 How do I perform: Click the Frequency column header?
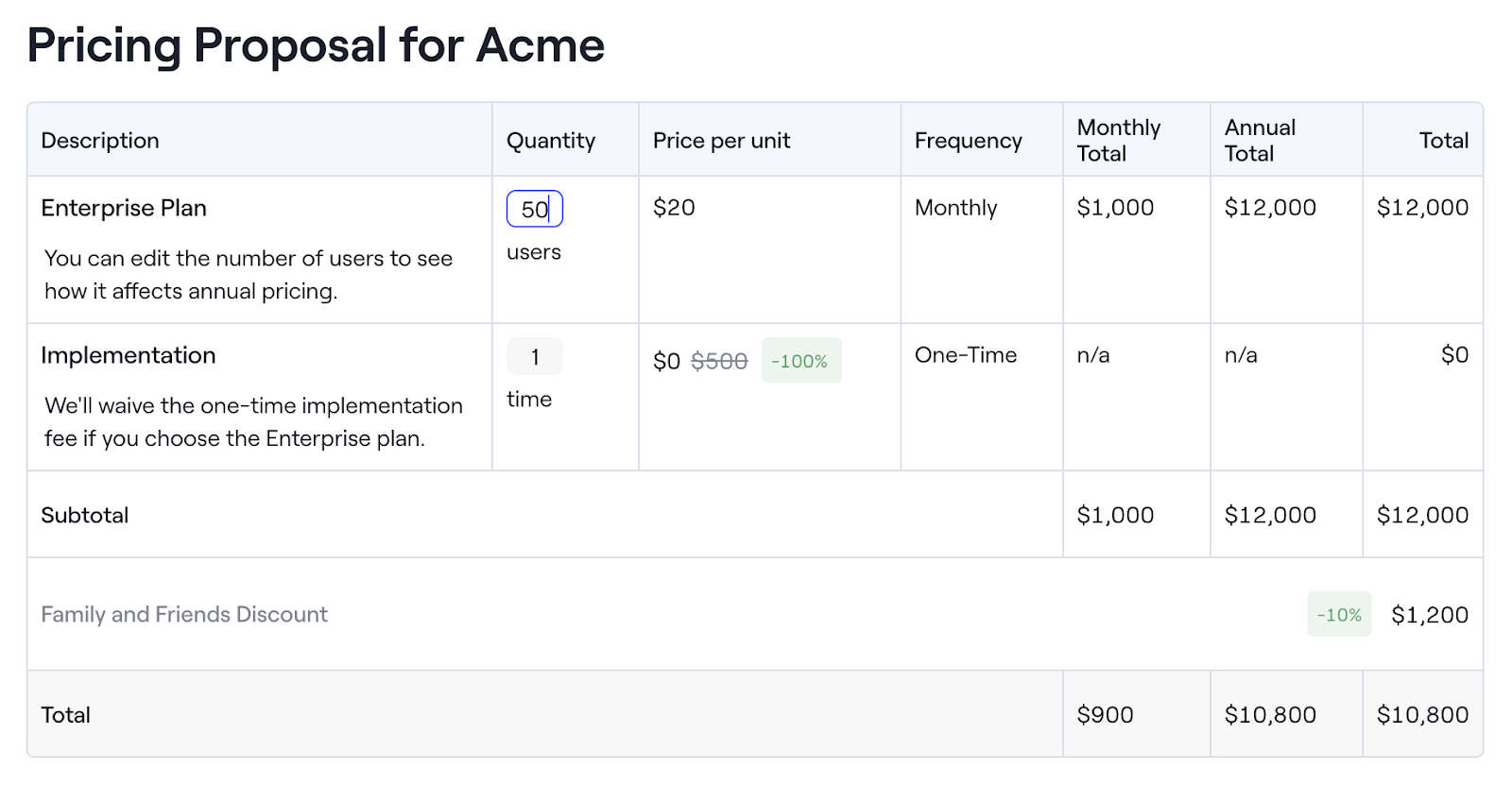(968, 141)
